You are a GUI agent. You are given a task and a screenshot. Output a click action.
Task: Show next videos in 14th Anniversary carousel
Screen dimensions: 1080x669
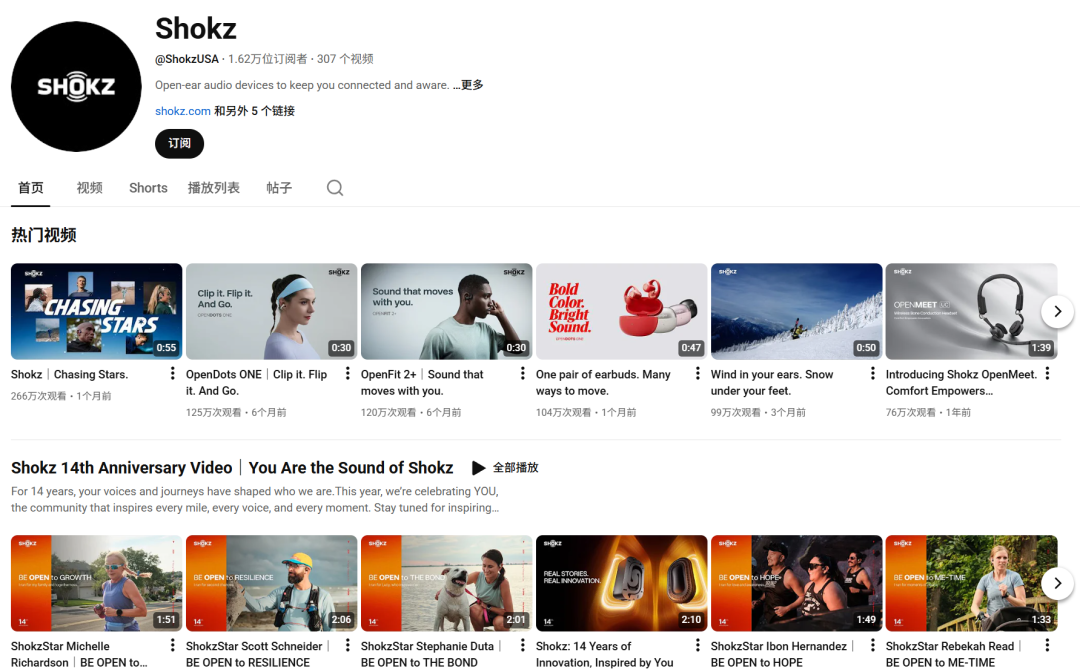[1057, 584]
